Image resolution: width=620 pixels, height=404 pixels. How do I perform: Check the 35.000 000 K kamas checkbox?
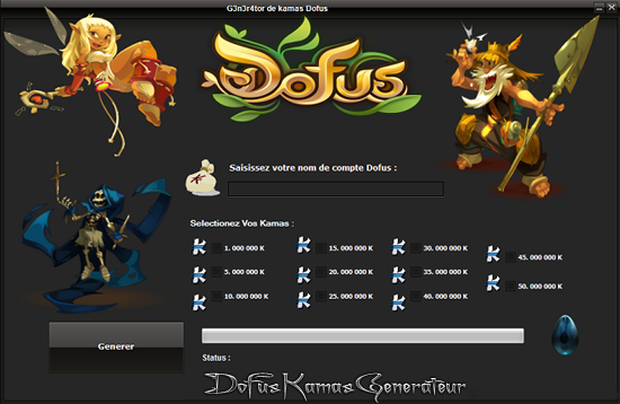tap(416, 272)
